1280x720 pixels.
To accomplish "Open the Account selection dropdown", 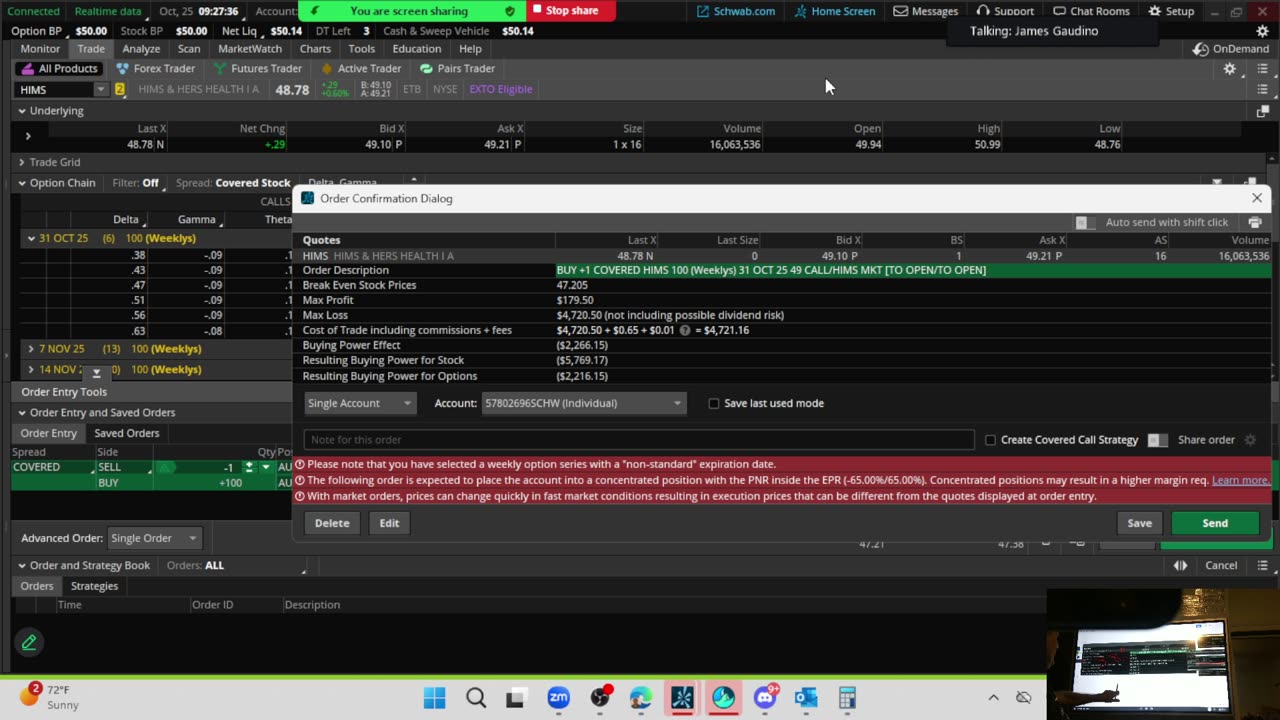I will (x=584, y=404).
